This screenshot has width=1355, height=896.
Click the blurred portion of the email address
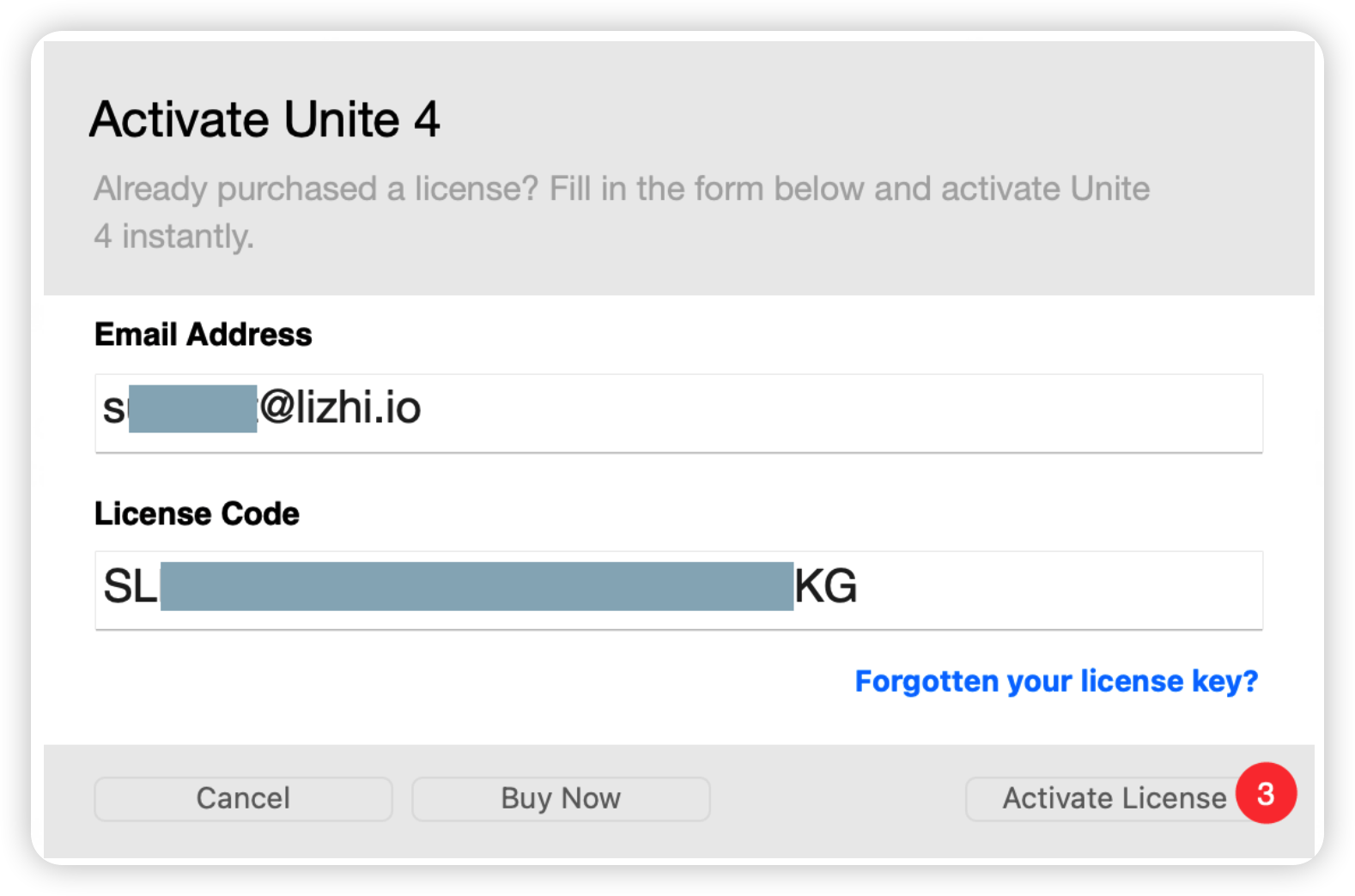[192, 409]
